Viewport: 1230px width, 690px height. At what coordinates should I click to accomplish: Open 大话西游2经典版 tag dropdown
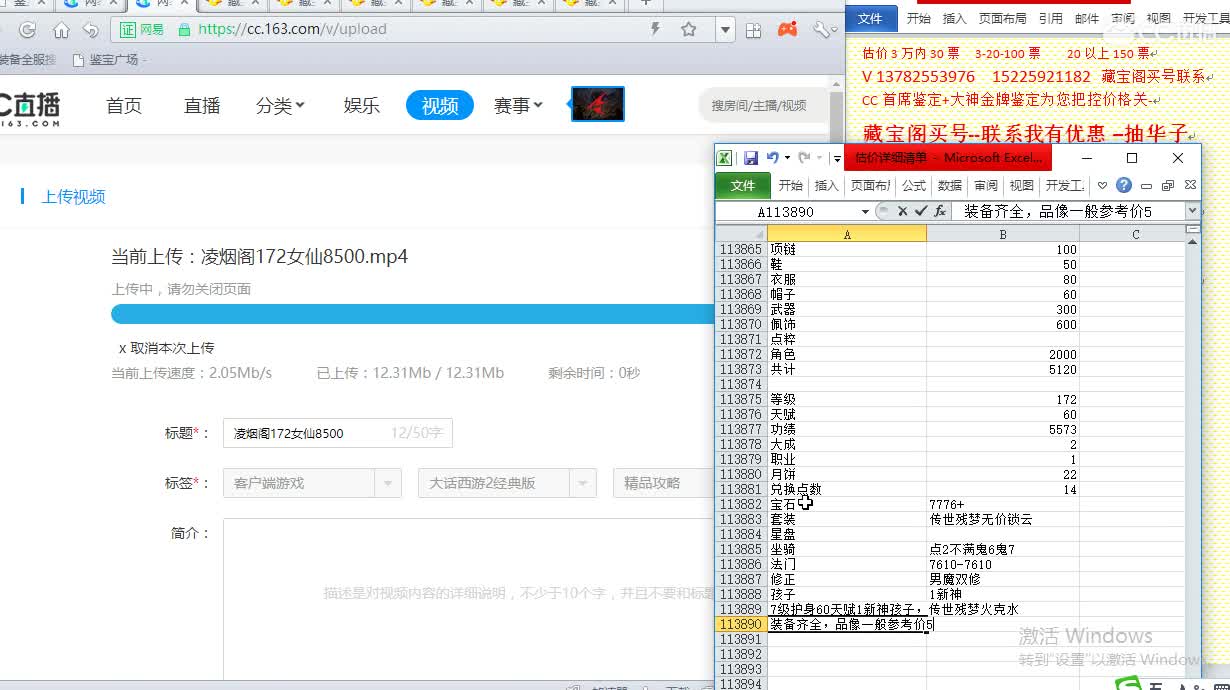(x=507, y=483)
